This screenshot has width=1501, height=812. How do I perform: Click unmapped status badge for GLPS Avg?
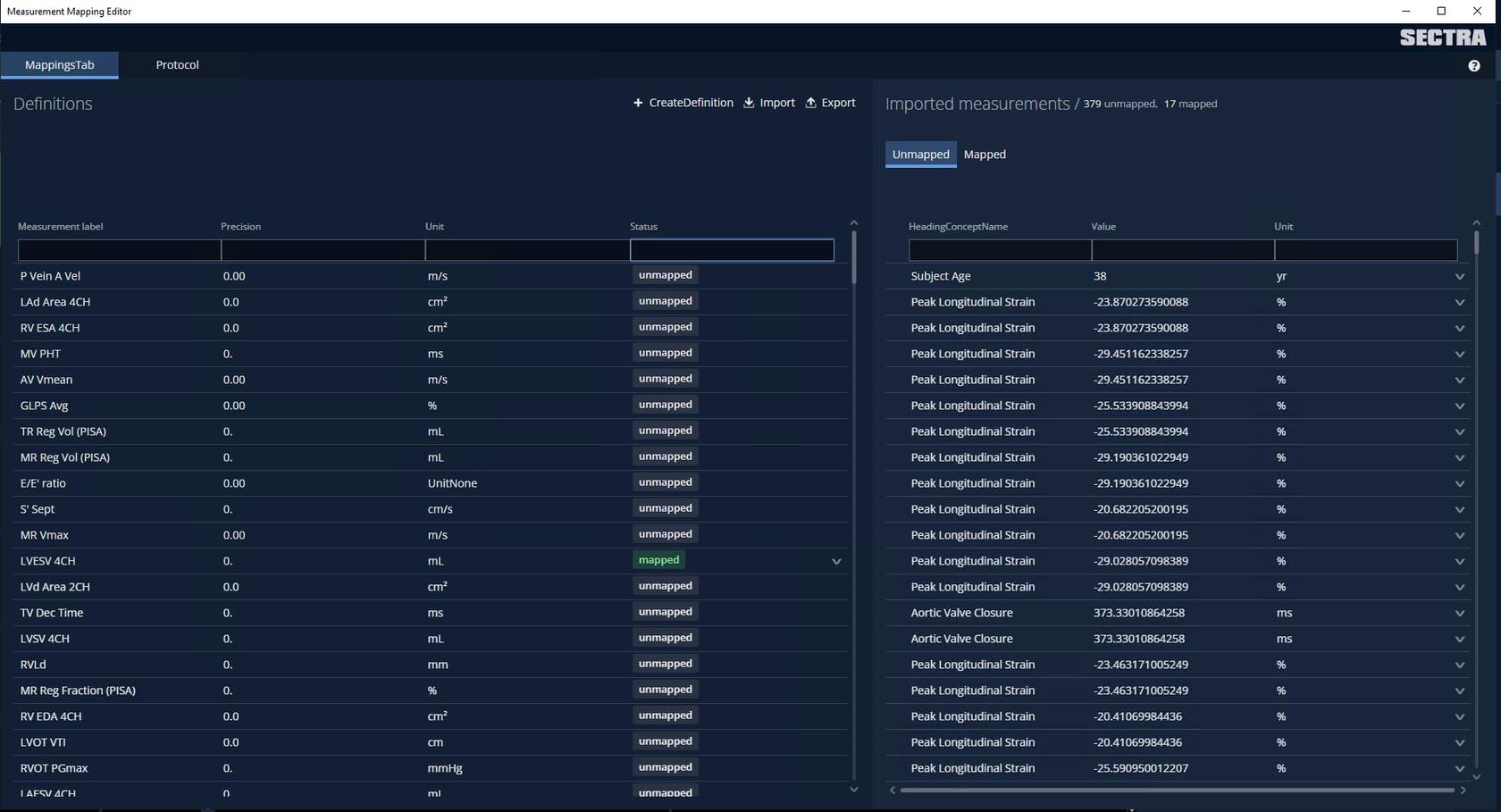pos(665,405)
